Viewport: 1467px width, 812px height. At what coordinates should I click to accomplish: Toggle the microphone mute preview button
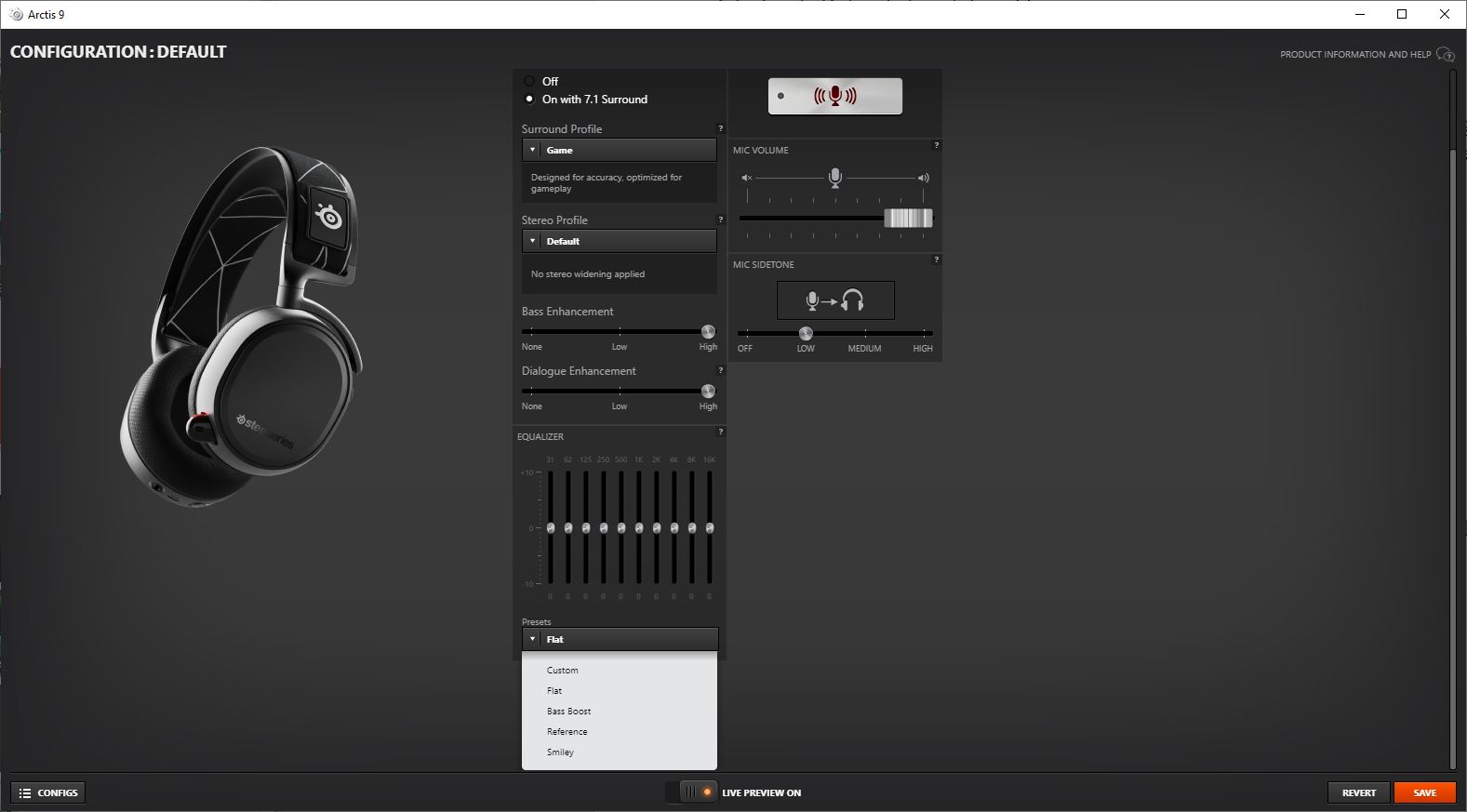[834, 96]
